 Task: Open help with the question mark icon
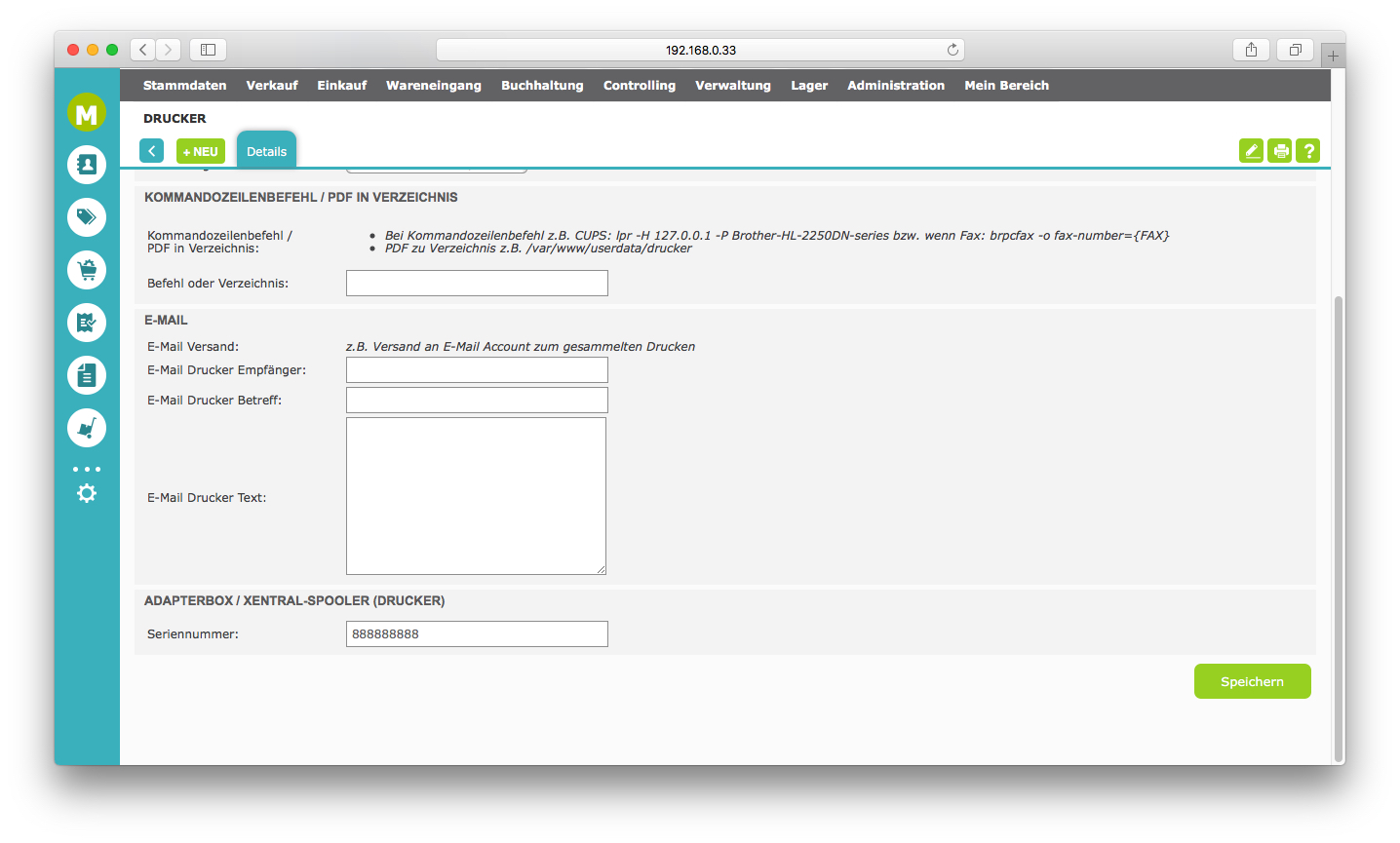(1308, 151)
